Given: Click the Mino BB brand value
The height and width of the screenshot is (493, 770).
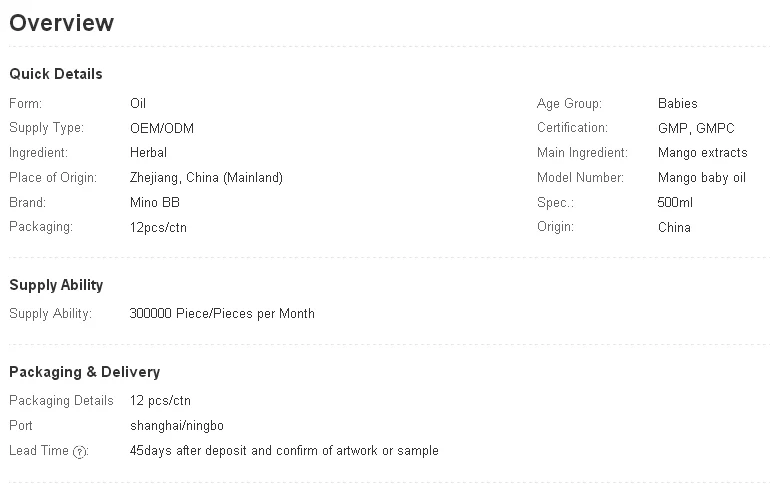Looking at the screenshot, I should (x=155, y=203).
